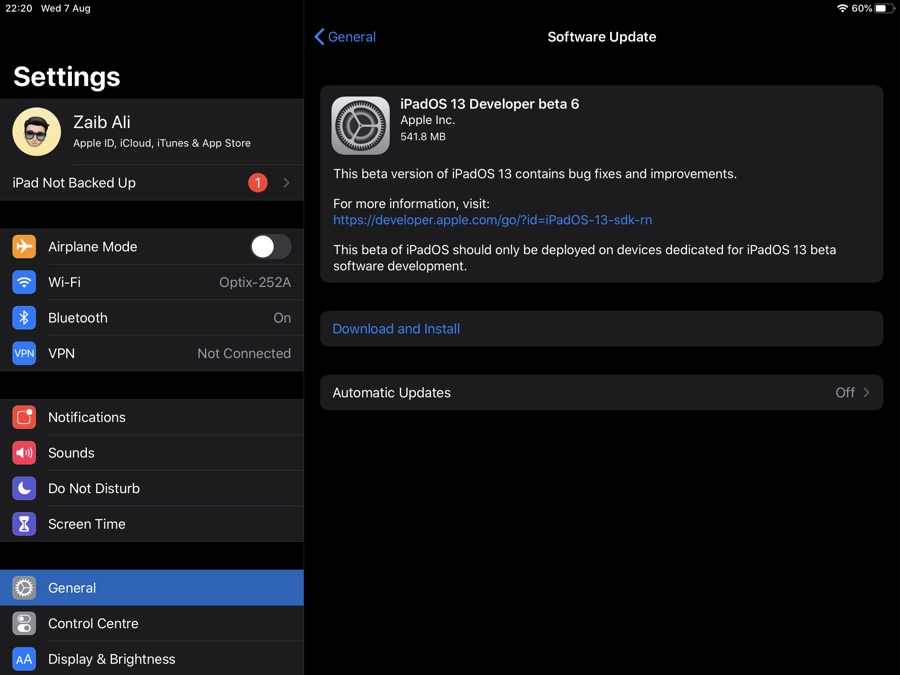
Task: Open the Notifications settings row
Action: [152, 417]
